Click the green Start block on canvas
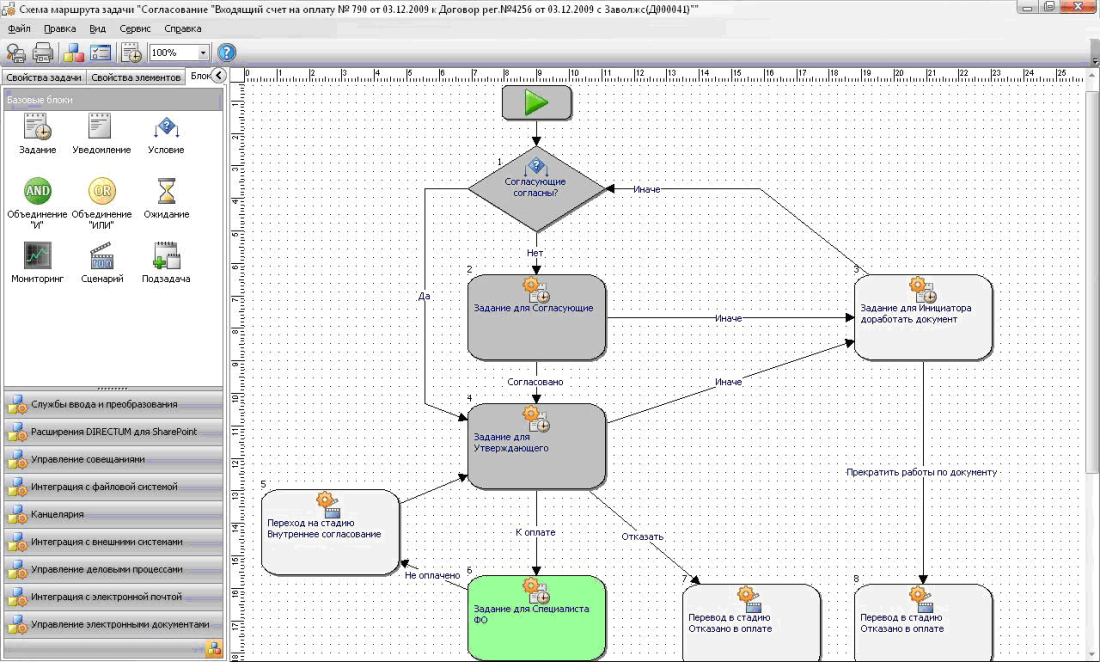Viewport: 1100px width, 662px height. pyautogui.click(x=537, y=102)
